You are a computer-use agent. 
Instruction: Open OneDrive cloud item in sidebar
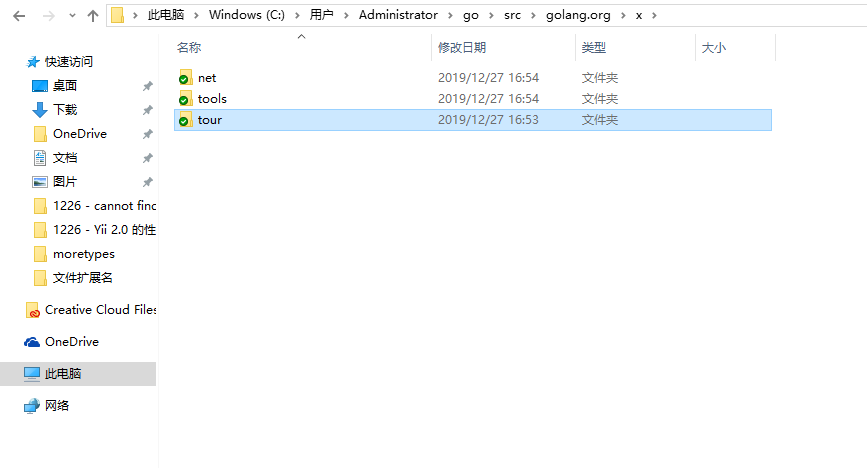point(72,342)
